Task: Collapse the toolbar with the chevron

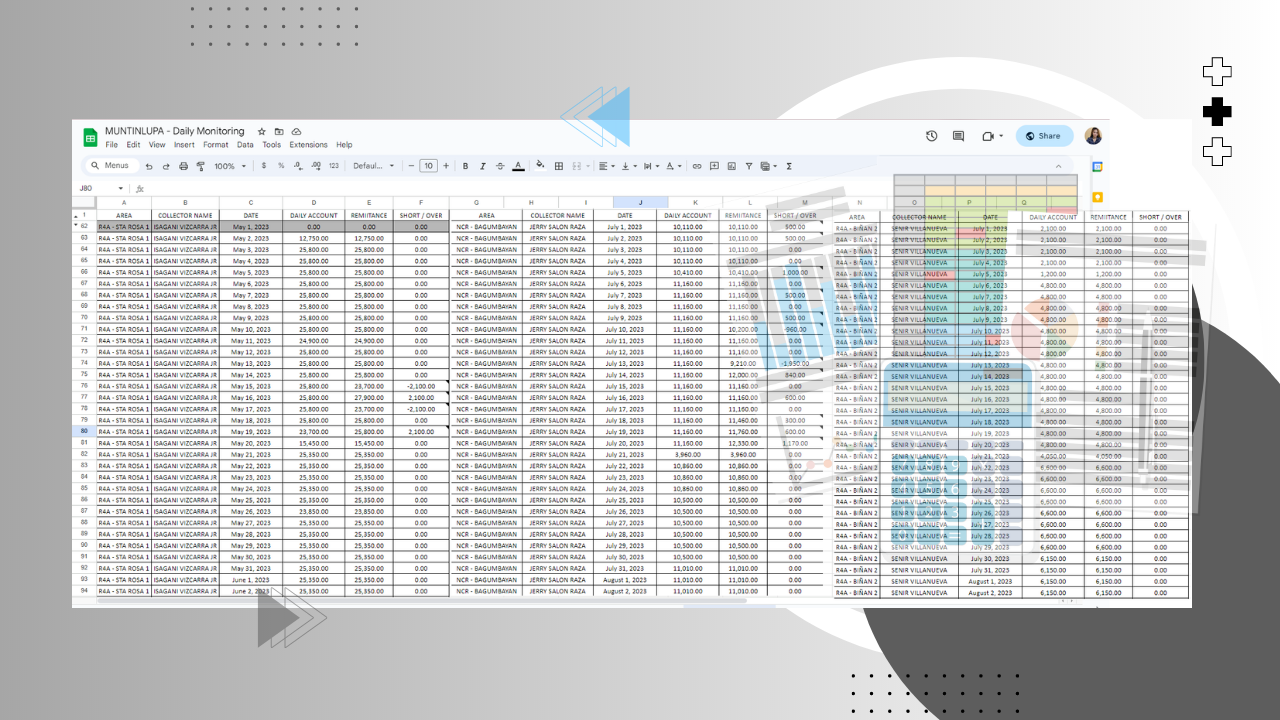Action: [1058, 166]
